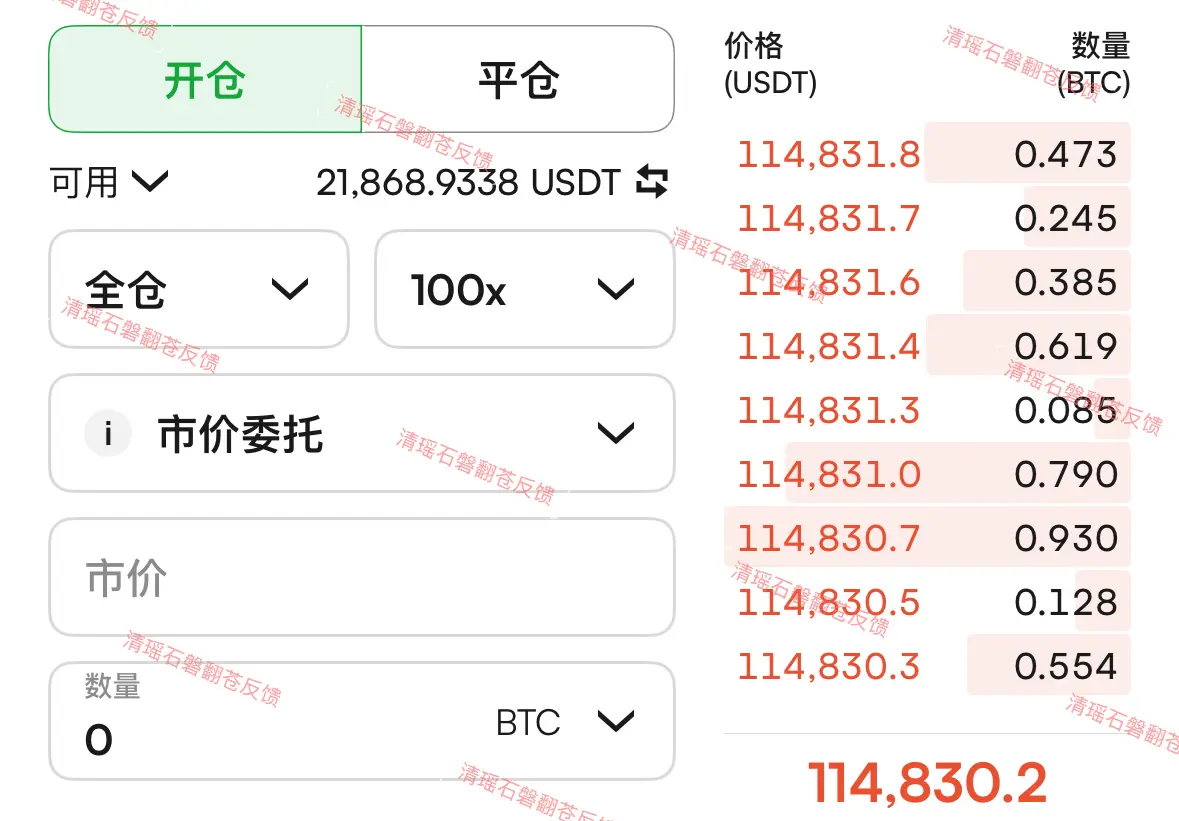This screenshot has width=1179, height=821.
Task: Switch to the 开仓 tab
Action: (205, 79)
